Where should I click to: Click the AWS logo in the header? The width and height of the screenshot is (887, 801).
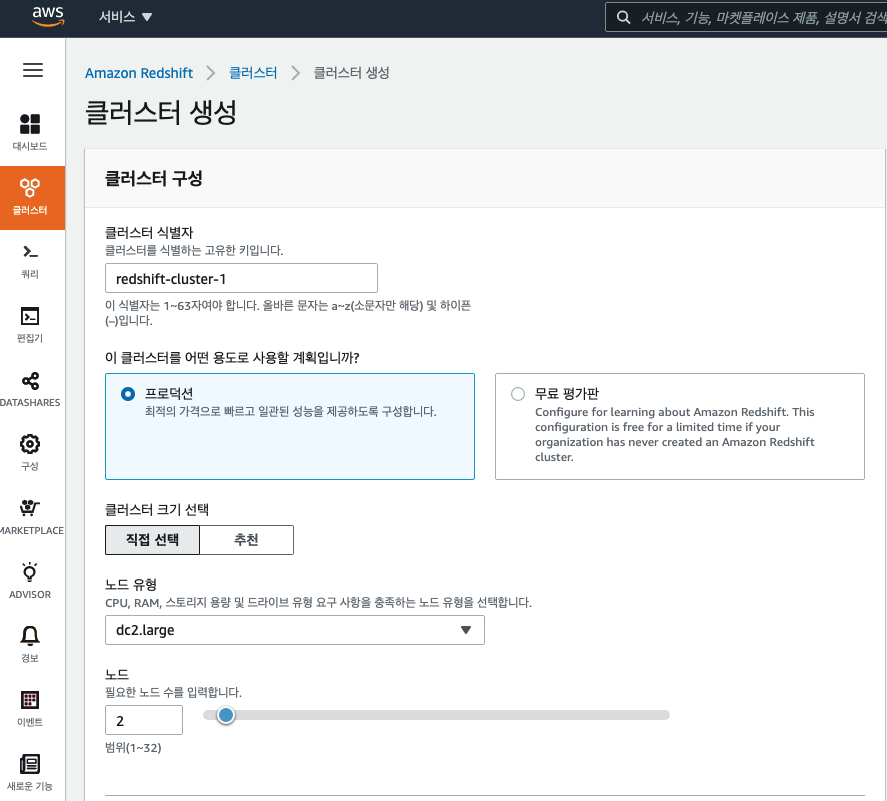click(48, 17)
